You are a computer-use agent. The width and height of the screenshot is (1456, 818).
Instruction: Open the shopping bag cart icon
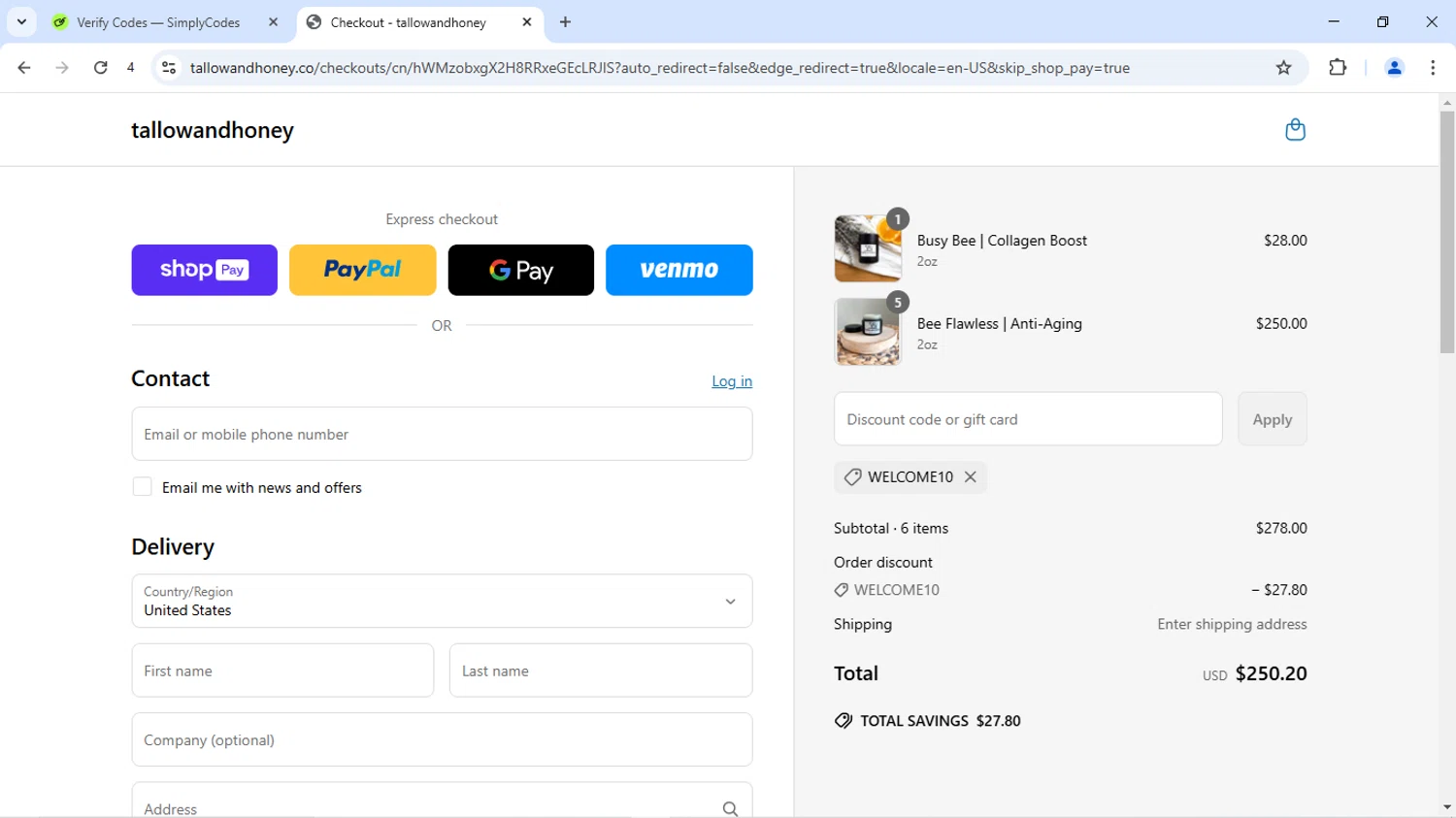(1295, 129)
